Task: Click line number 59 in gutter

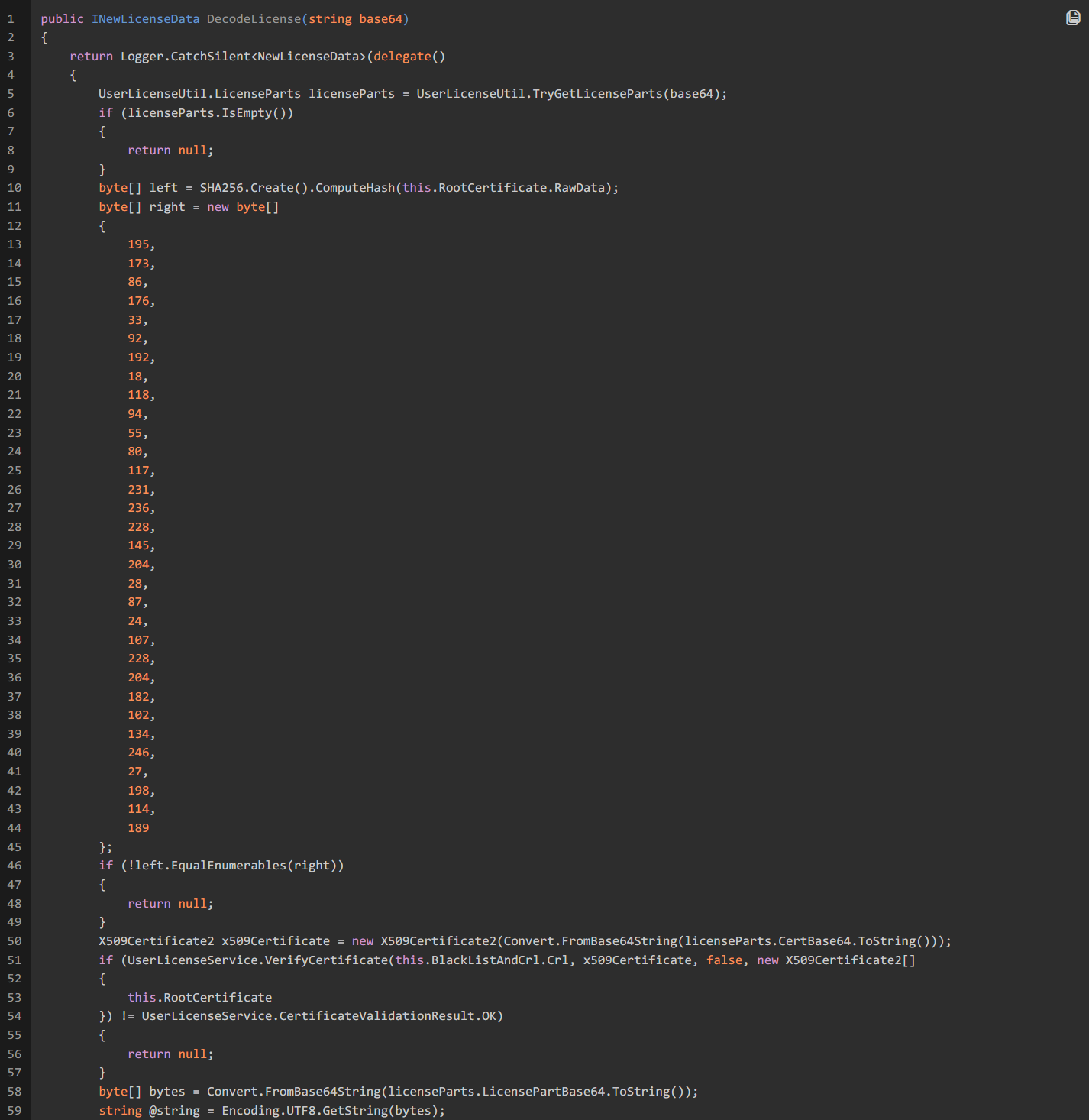Action: click(x=14, y=1110)
